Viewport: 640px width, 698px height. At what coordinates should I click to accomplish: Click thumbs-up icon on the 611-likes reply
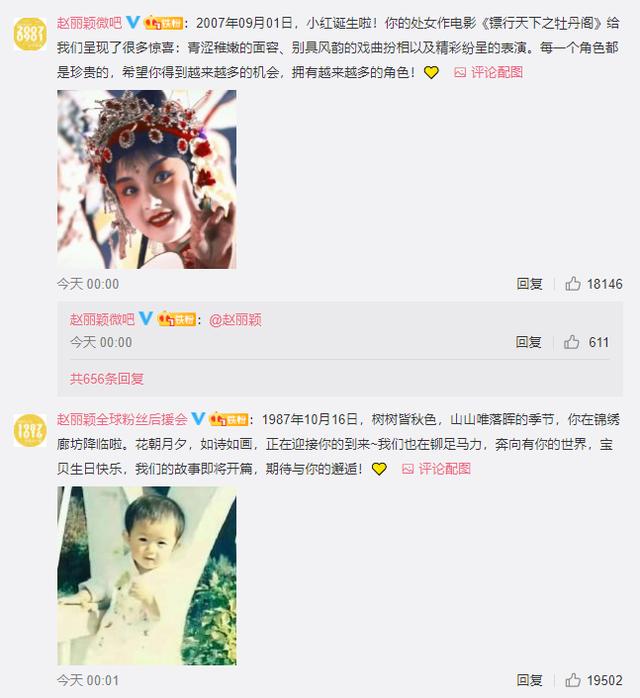click(x=572, y=342)
